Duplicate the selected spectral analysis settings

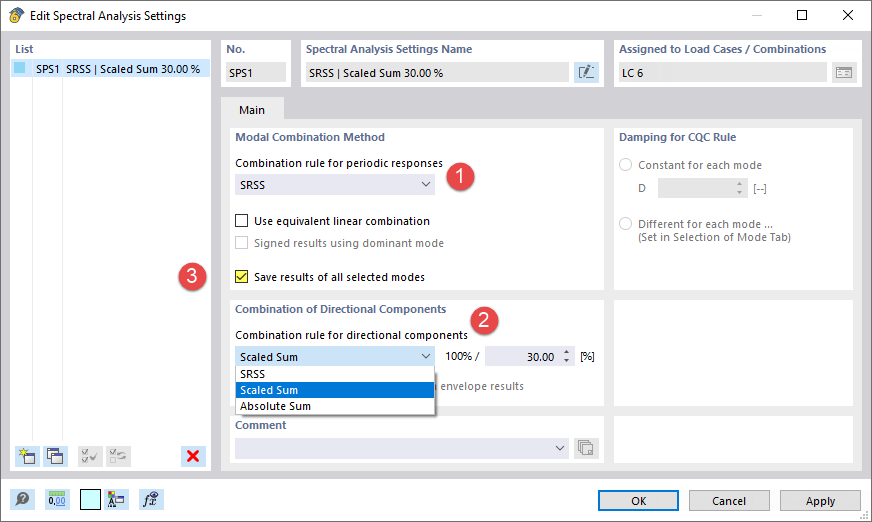[55, 456]
